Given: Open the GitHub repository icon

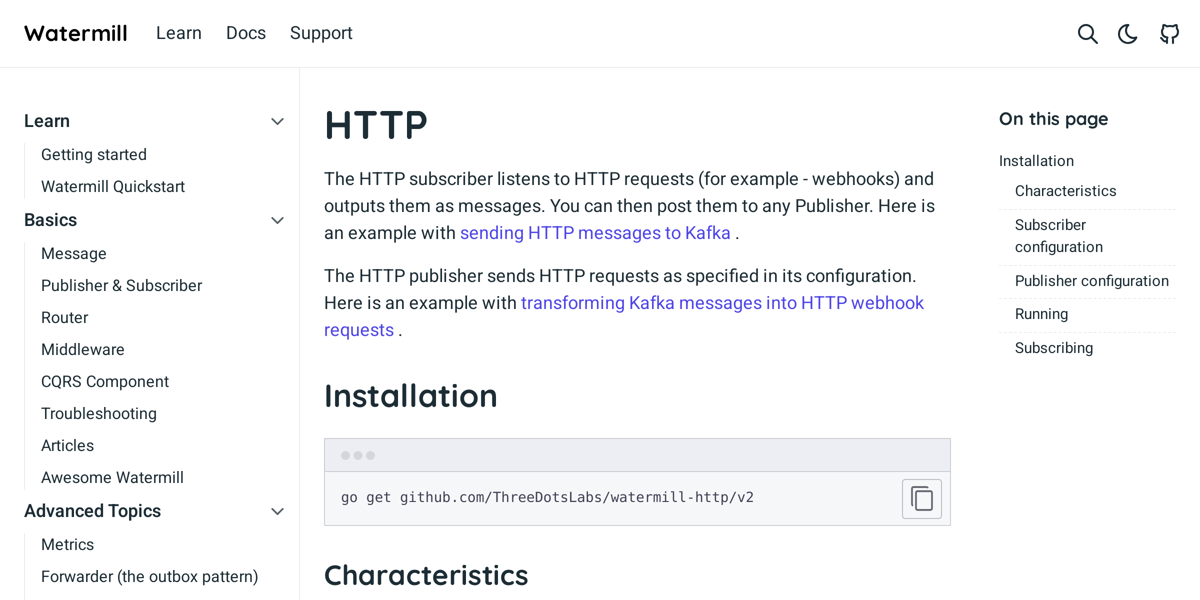Looking at the screenshot, I should [1169, 33].
